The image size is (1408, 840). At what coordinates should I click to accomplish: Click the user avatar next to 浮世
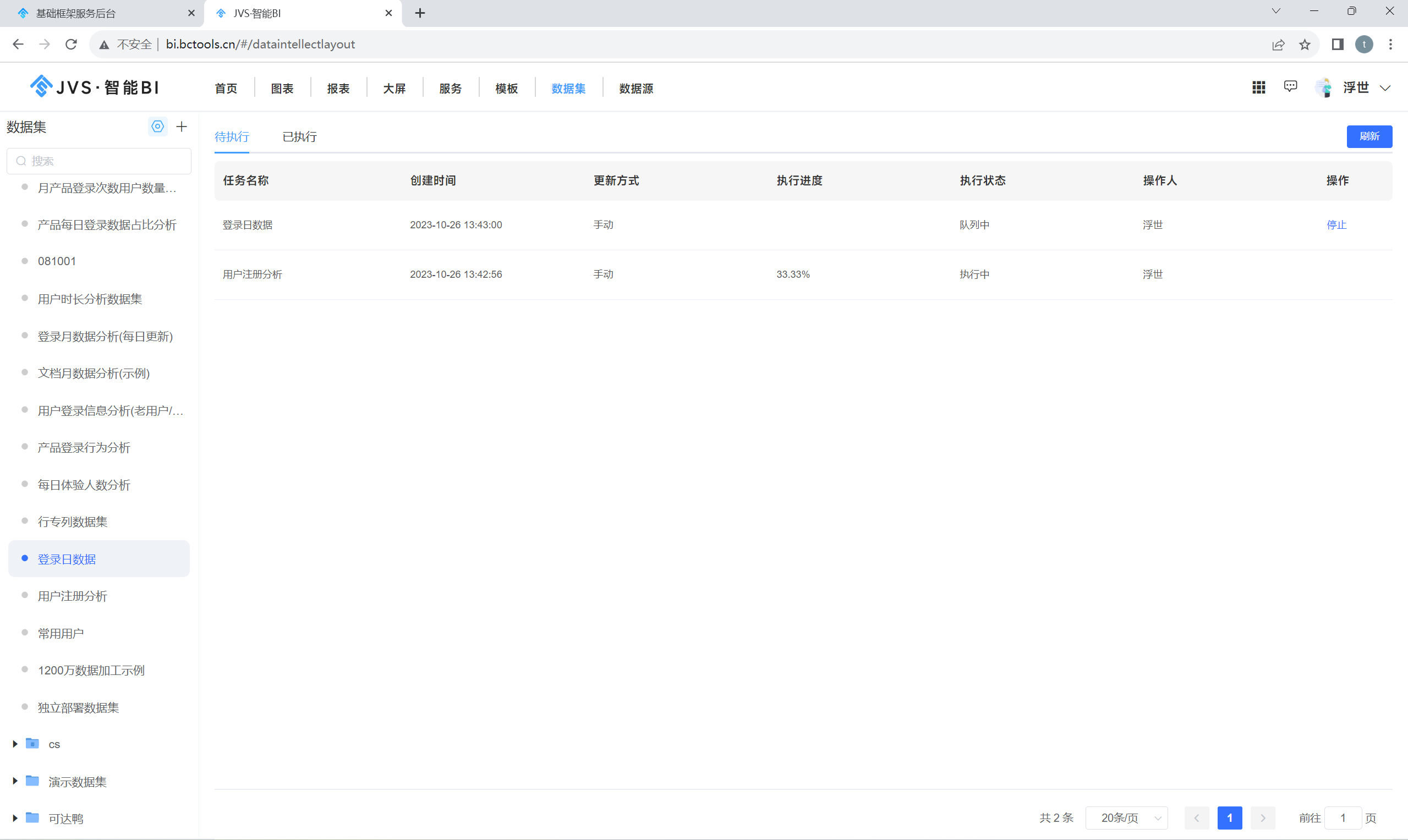(1324, 87)
